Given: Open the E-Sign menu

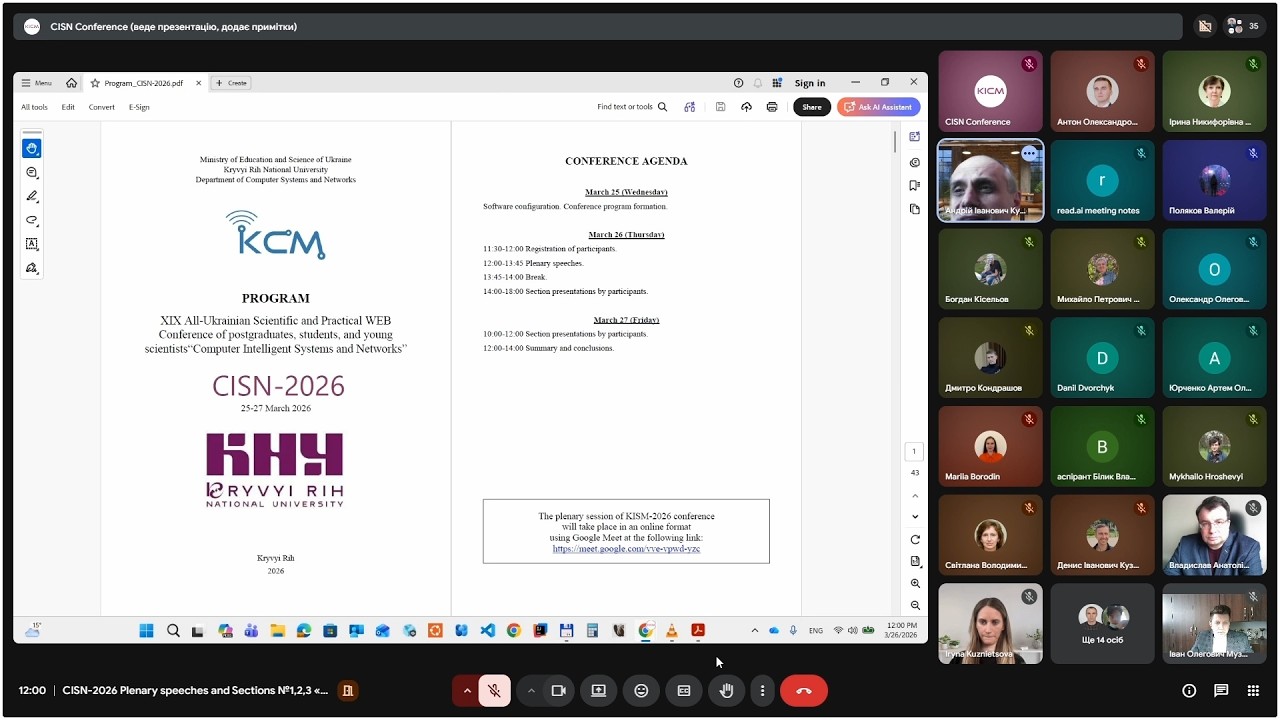Looking at the screenshot, I should coord(139,107).
